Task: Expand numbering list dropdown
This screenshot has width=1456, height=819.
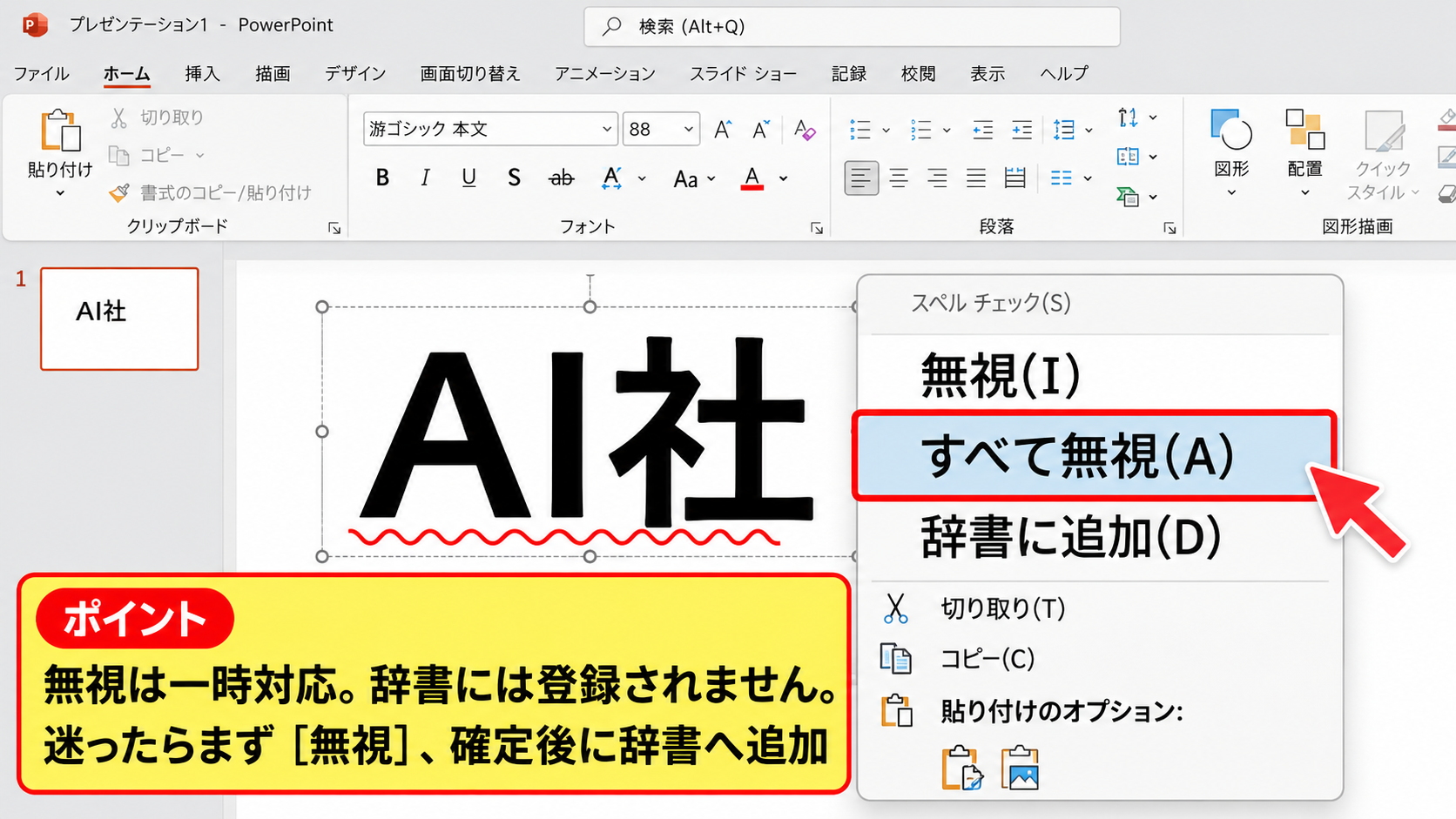Action: 947,131
